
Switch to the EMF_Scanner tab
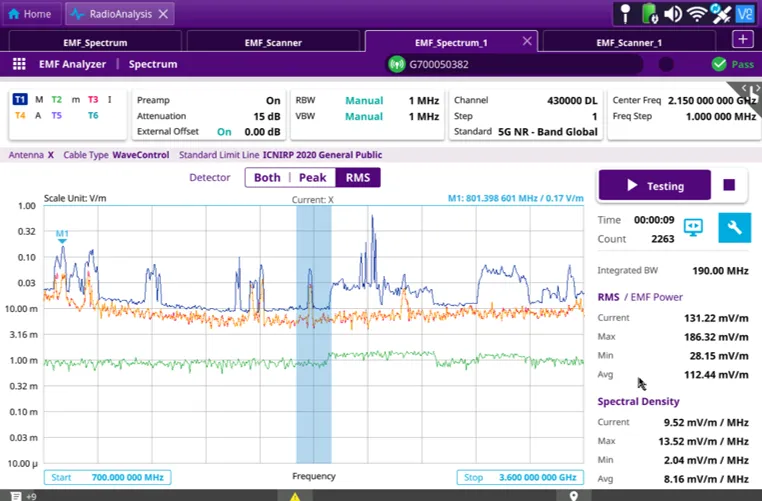click(x=273, y=42)
